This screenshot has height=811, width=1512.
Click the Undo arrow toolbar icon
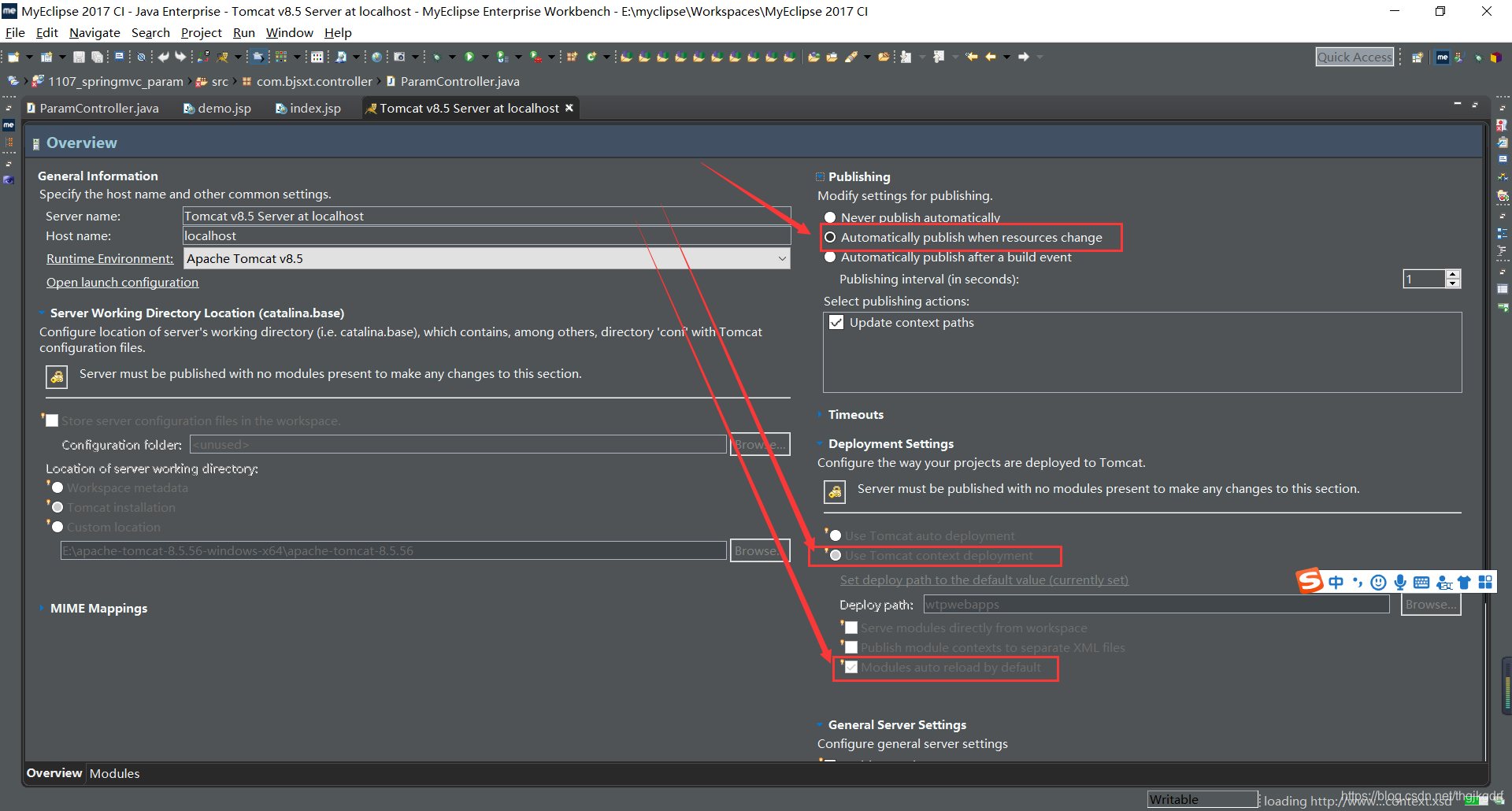click(x=163, y=57)
